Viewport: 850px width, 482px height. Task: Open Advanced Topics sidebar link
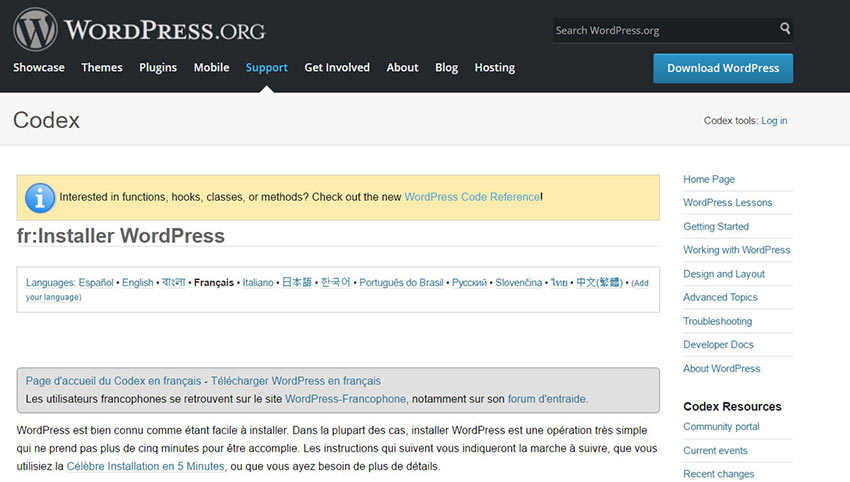[x=720, y=297]
